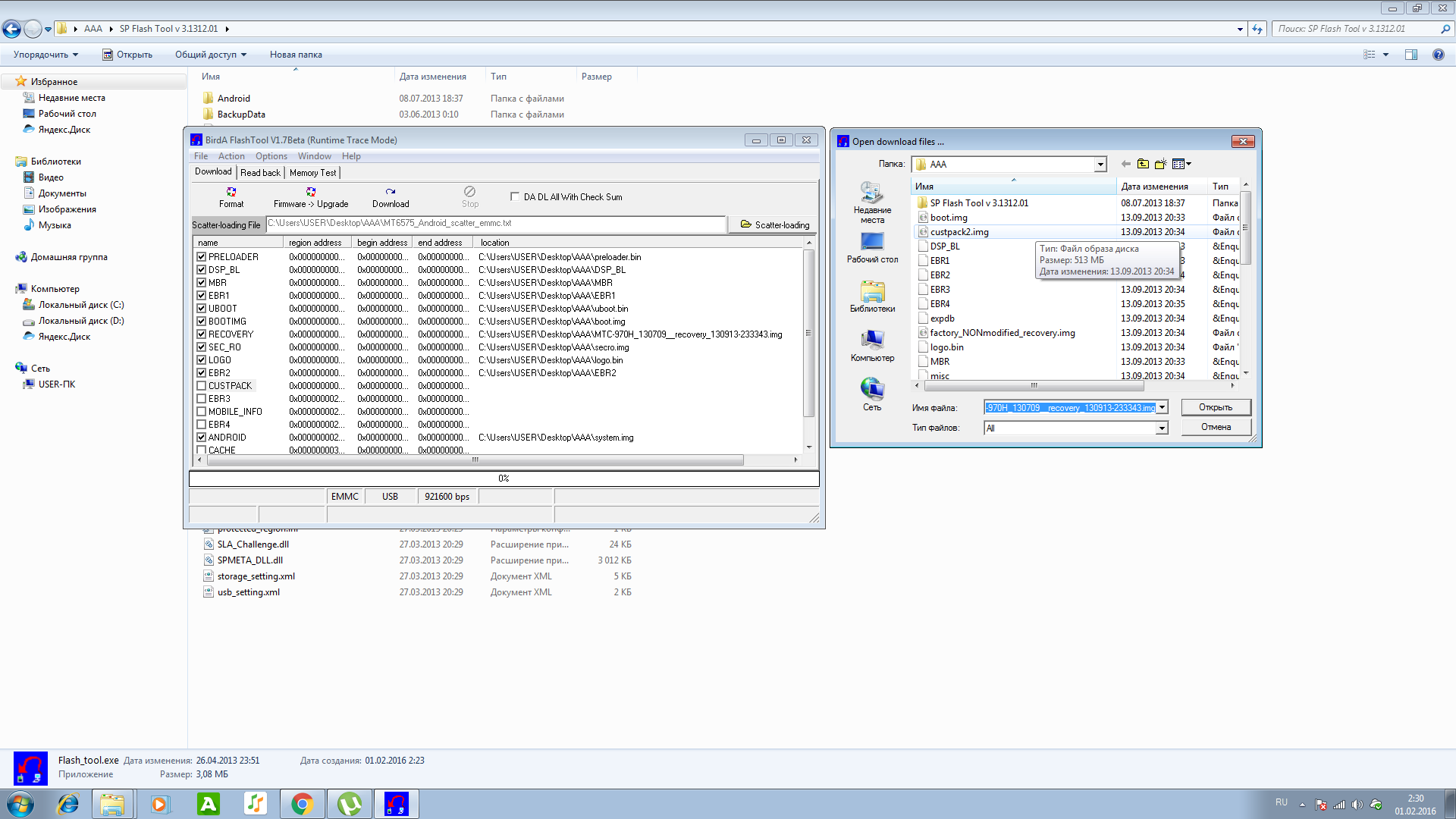This screenshot has width=1456, height=819.
Task: Switch to the Read back tab
Action: pos(260,173)
